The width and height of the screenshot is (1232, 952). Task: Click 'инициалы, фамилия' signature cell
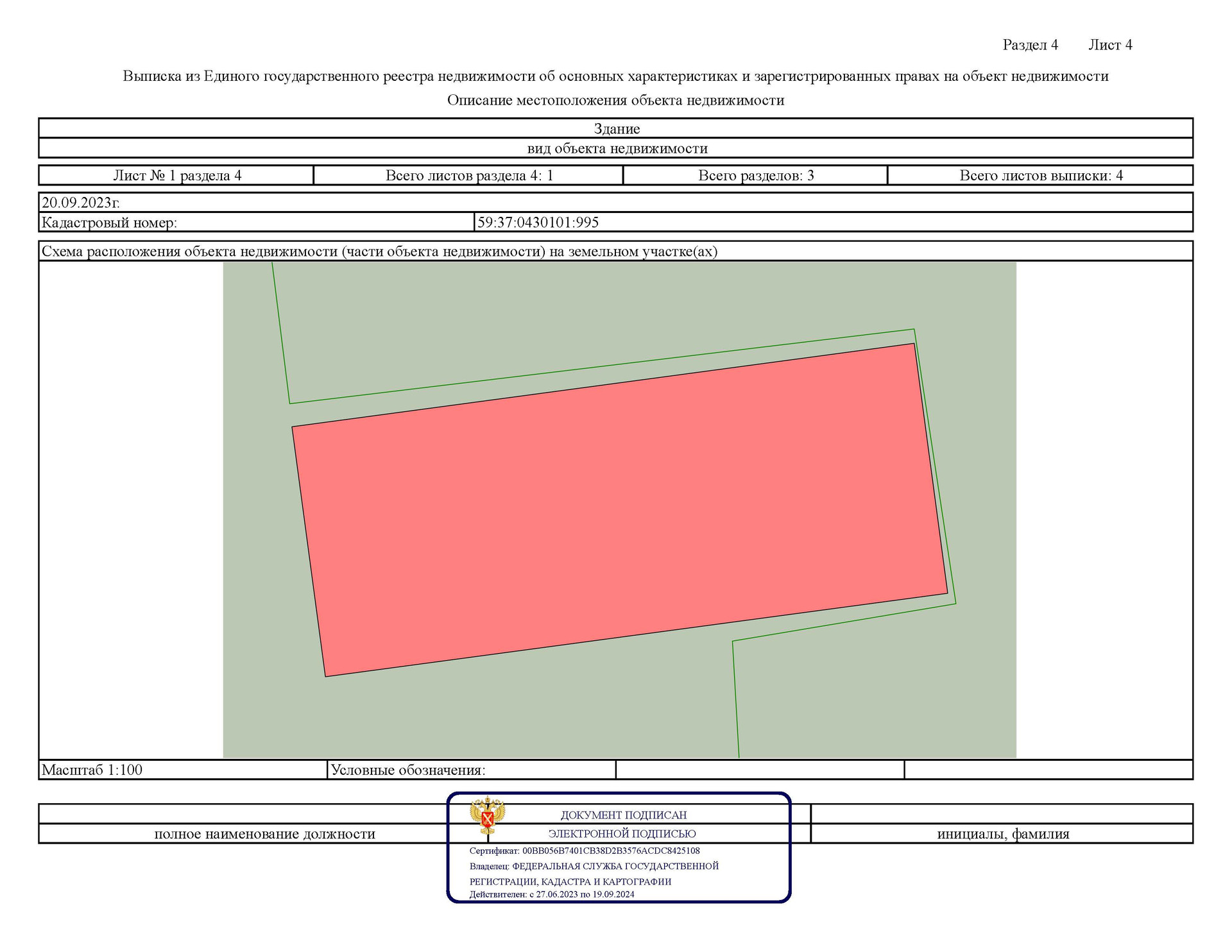[1003, 834]
